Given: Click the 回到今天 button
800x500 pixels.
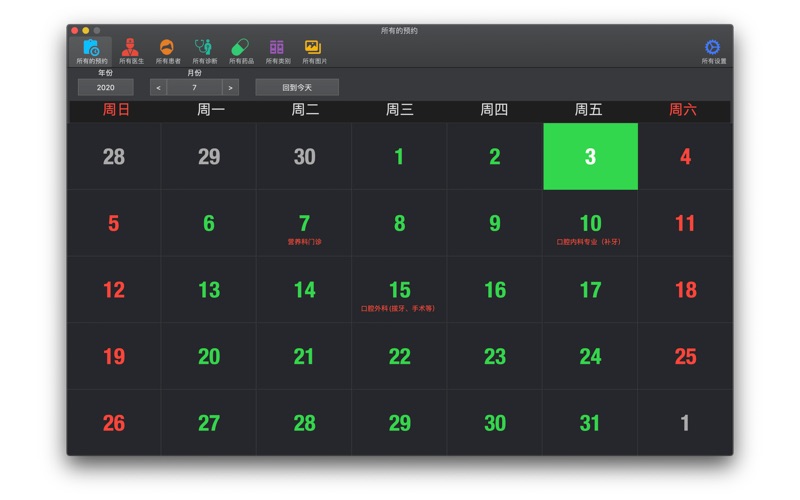Looking at the screenshot, I should 297,88.
